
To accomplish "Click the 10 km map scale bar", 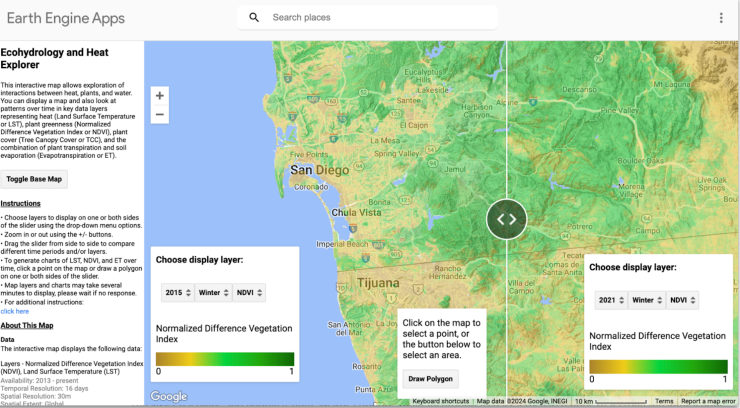I will coord(610,401).
